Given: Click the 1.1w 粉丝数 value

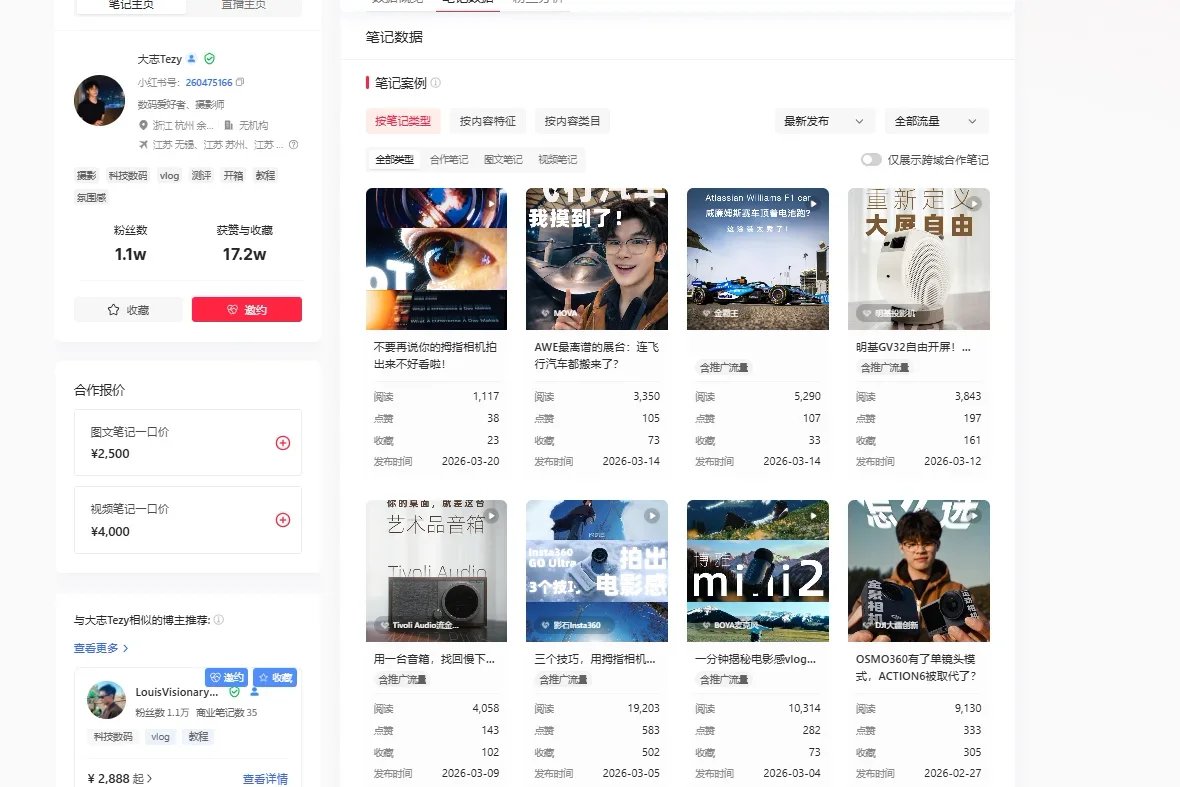Looking at the screenshot, I should 130,254.
